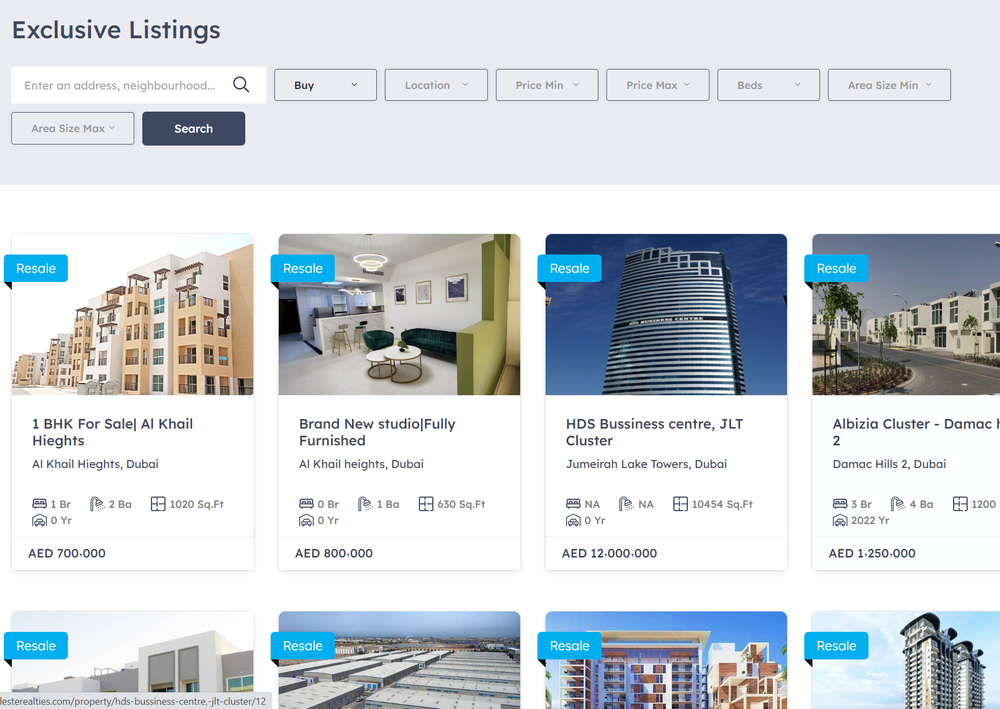Click bed icon on 1 BHK Al Khail card
Screen dimensions: 1000x709
pyautogui.click(x=40, y=504)
